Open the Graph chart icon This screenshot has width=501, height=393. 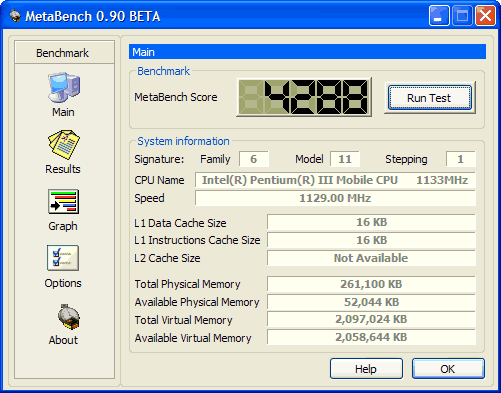63,202
